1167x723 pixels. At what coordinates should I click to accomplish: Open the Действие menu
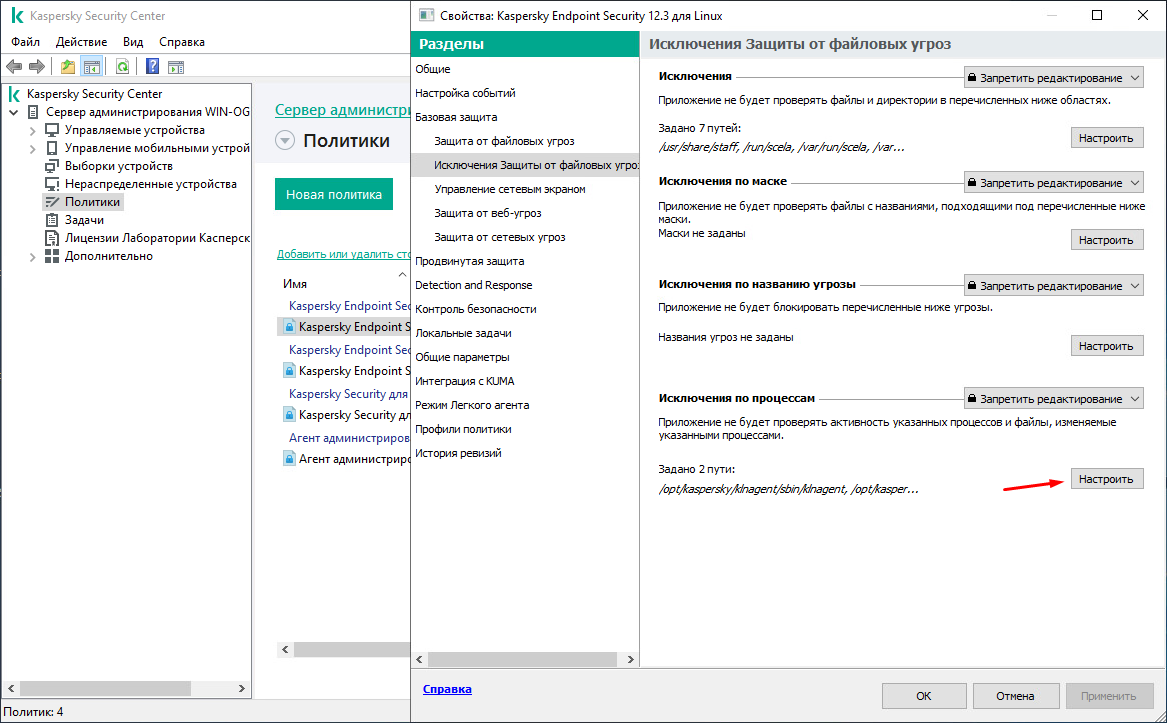point(82,42)
